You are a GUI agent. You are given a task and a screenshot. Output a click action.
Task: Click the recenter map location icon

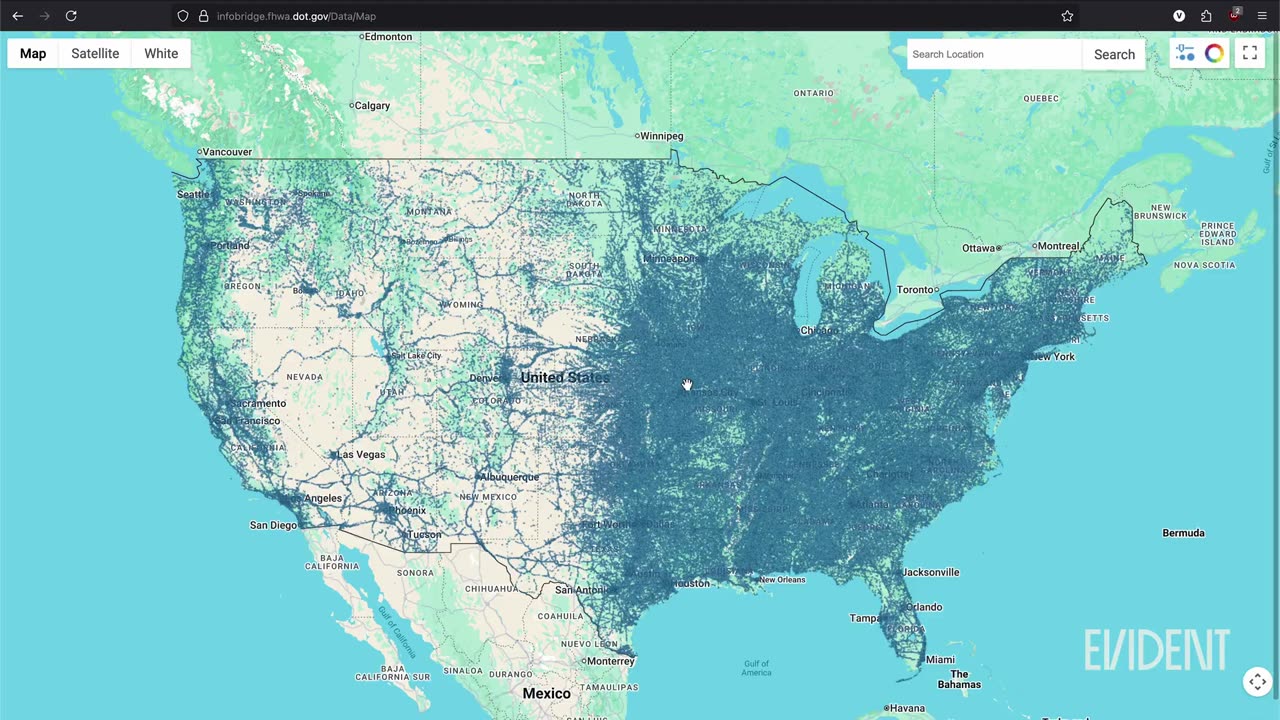1258,682
